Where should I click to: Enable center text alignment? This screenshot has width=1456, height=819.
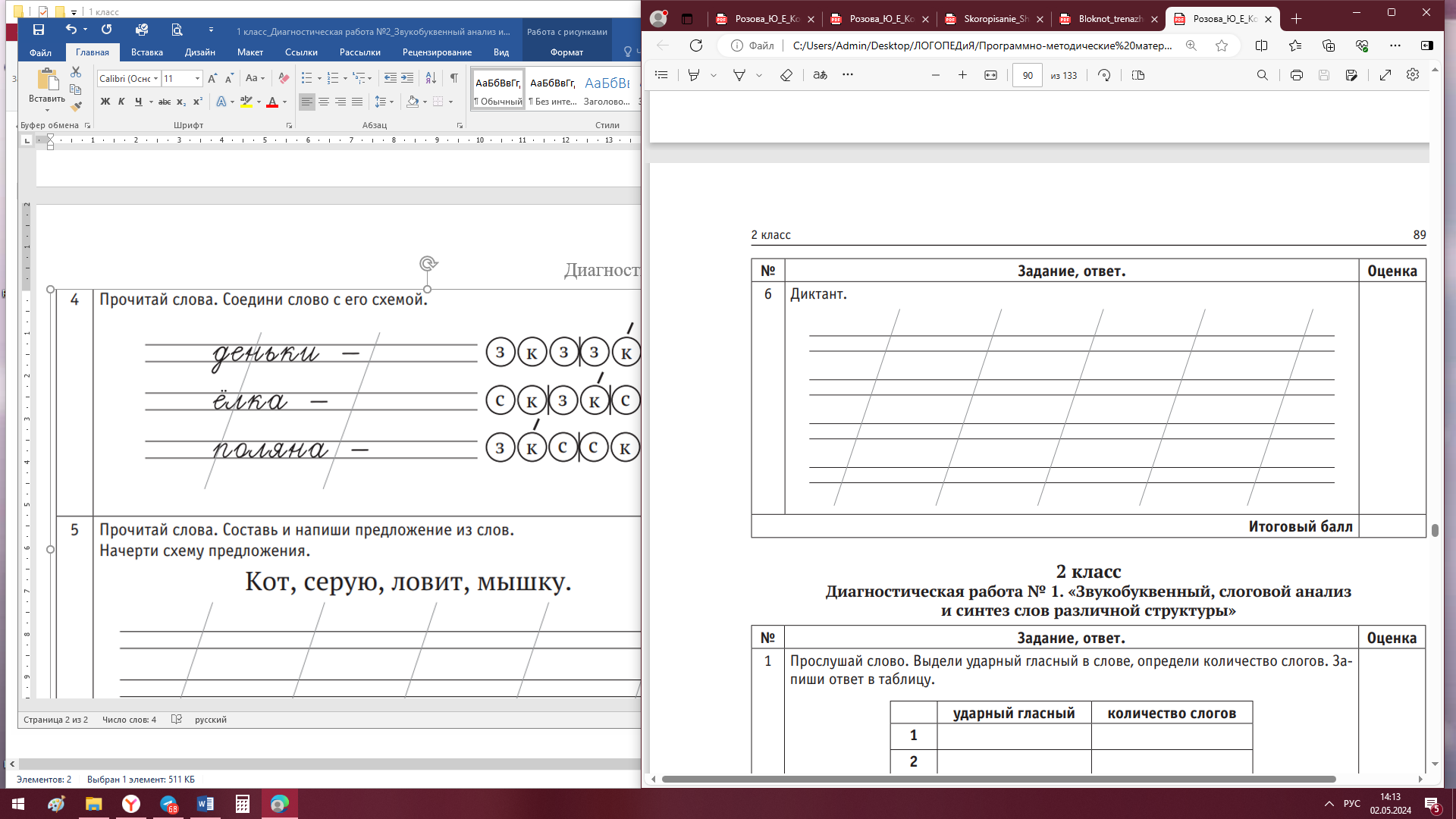(x=324, y=102)
